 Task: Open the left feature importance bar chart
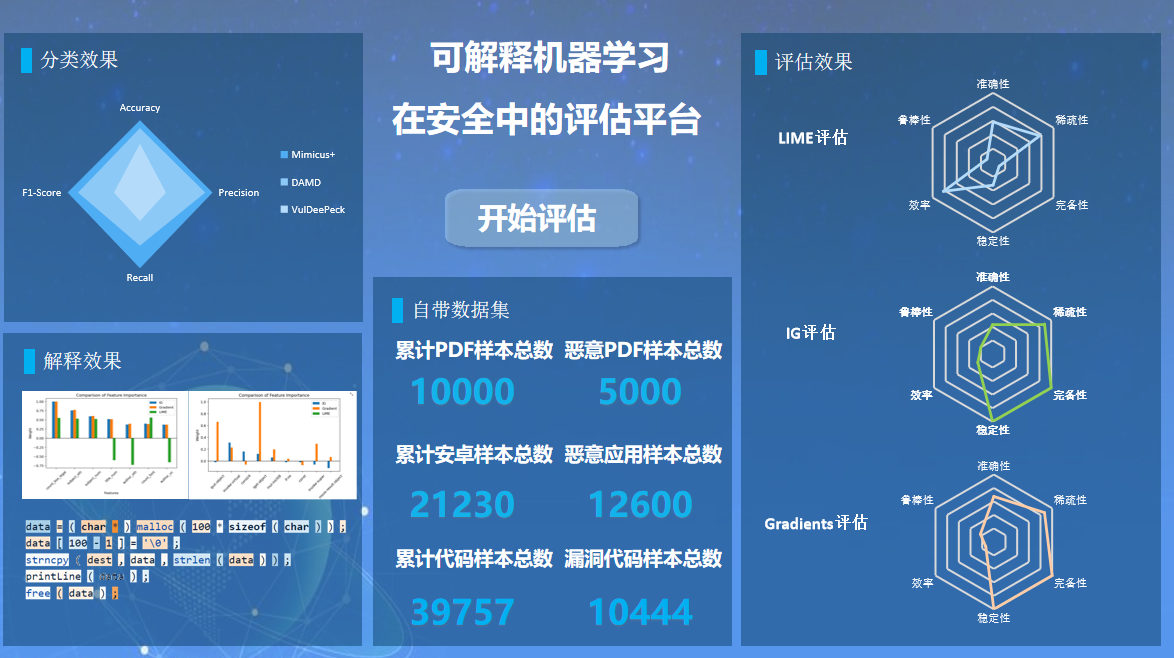[106, 444]
